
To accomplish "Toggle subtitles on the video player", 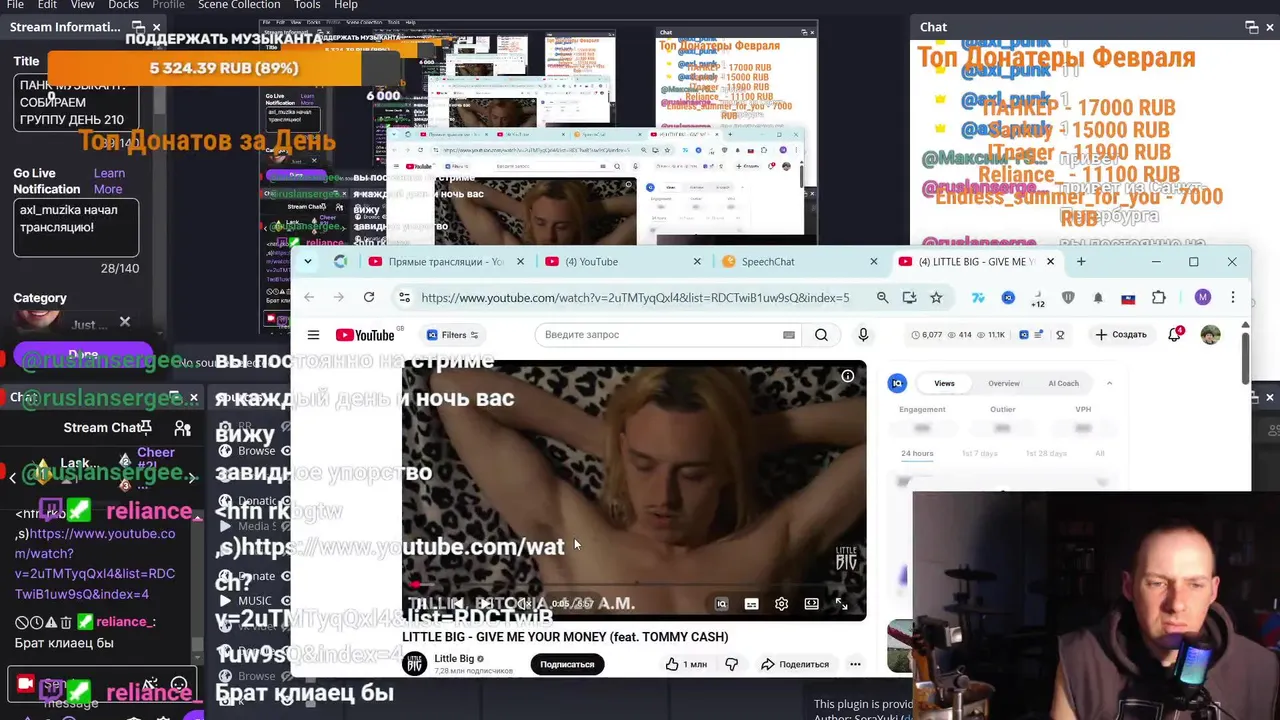I will point(752,604).
